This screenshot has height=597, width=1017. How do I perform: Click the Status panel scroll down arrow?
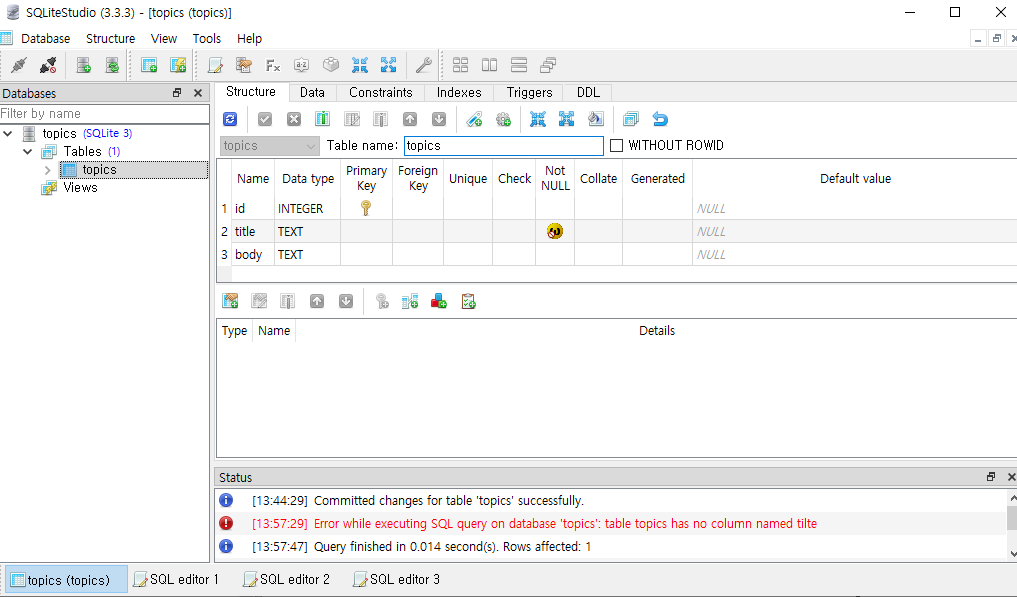coord(1012,554)
